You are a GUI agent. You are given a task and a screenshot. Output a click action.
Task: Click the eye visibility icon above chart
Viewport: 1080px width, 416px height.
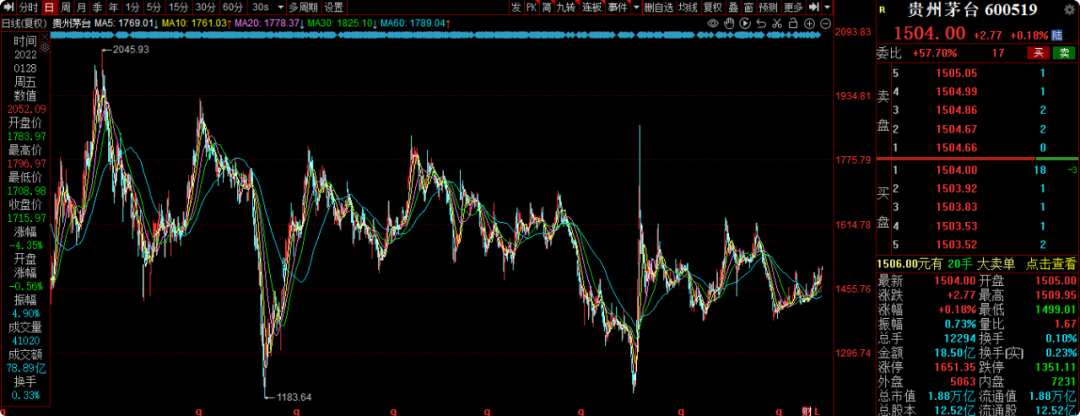[x=713, y=23]
